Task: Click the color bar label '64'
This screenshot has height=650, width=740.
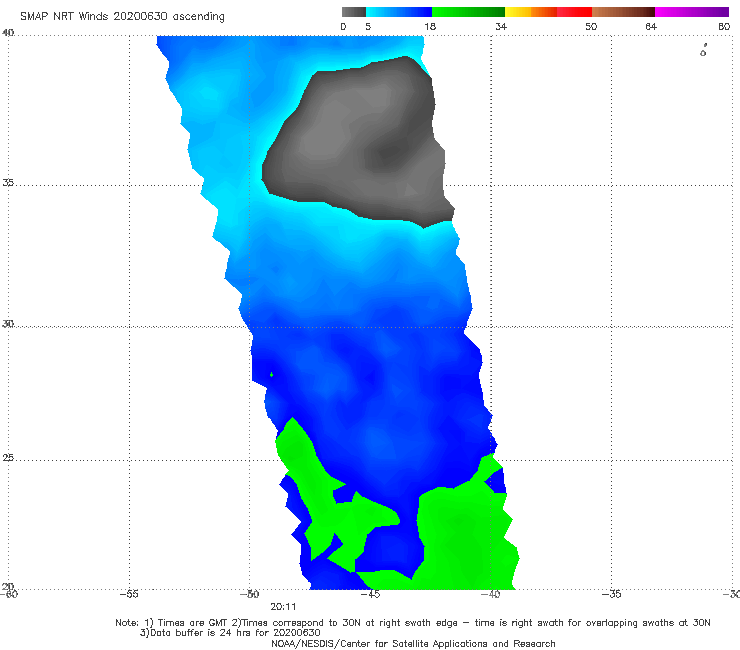Action: click(651, 26)
